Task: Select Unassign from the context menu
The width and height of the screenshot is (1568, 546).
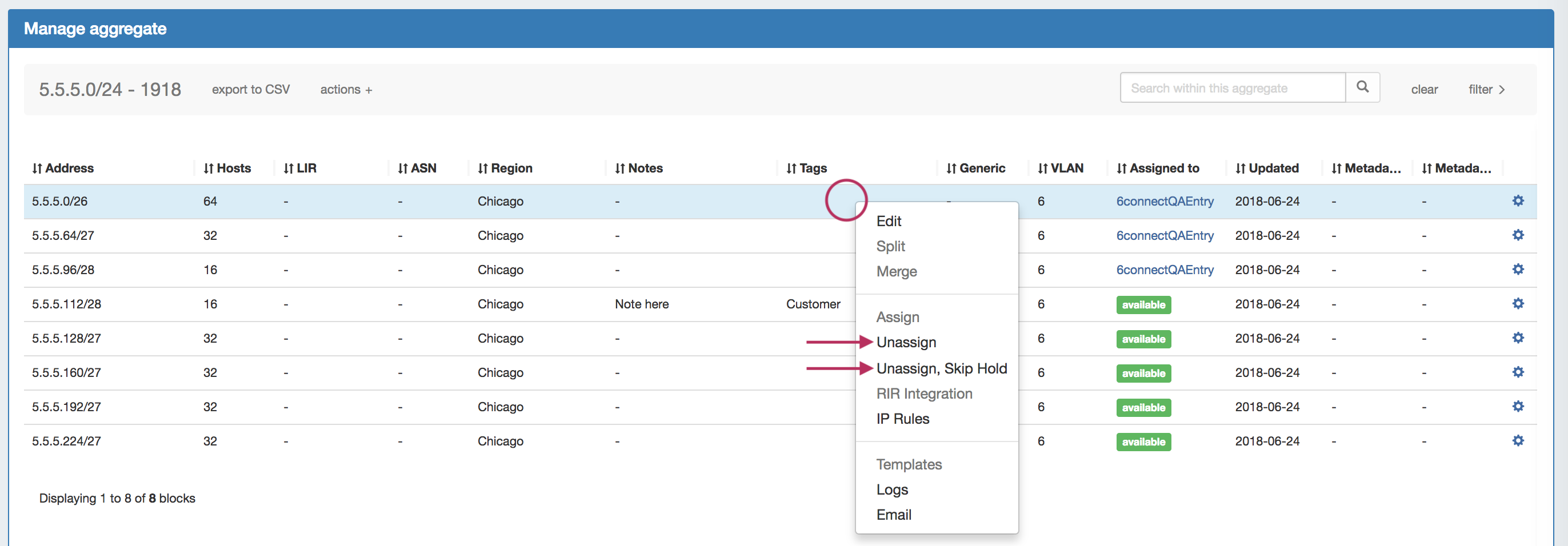Action: [906, 343]
